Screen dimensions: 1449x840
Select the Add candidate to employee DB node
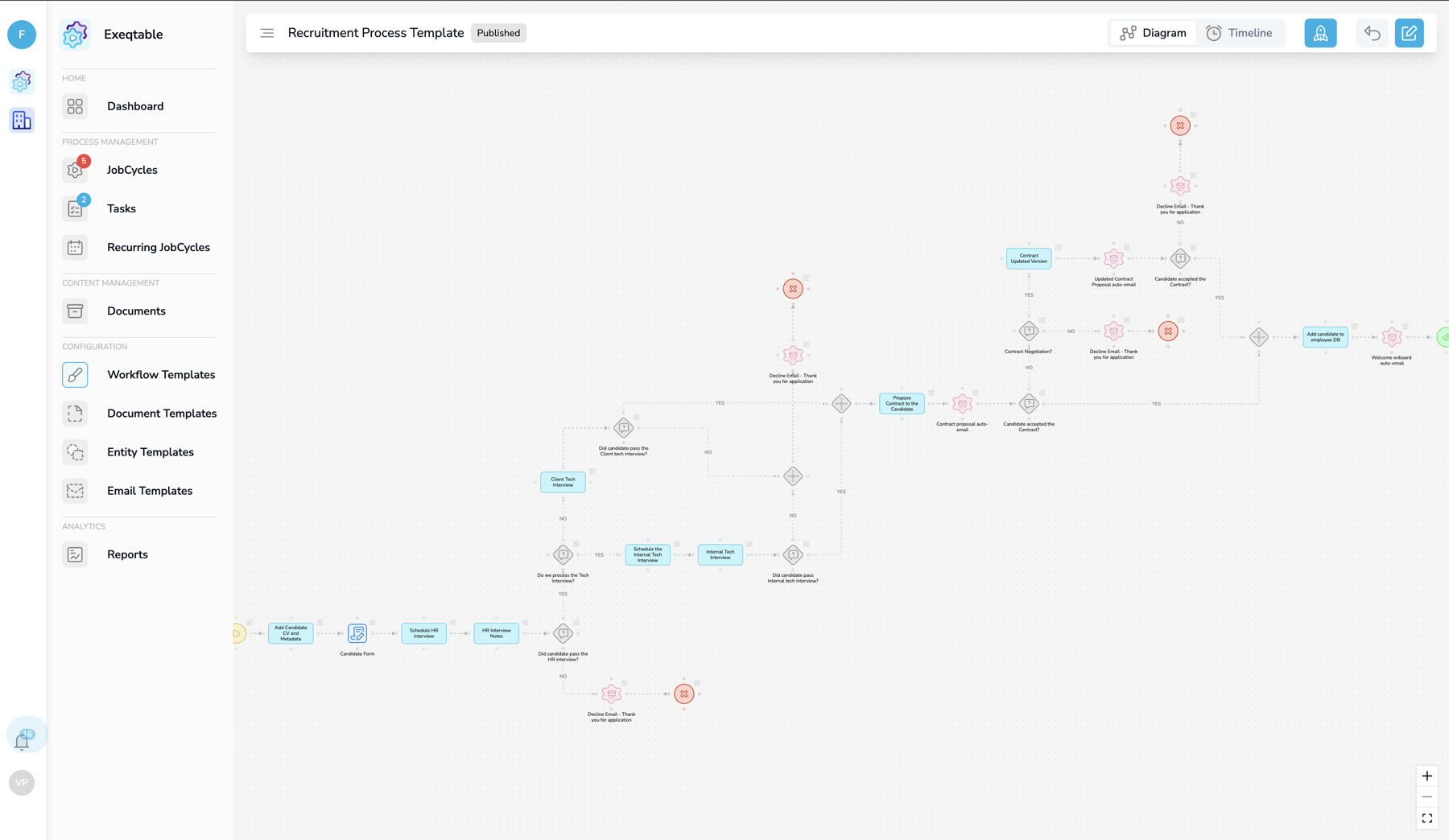pos(1325,337)
